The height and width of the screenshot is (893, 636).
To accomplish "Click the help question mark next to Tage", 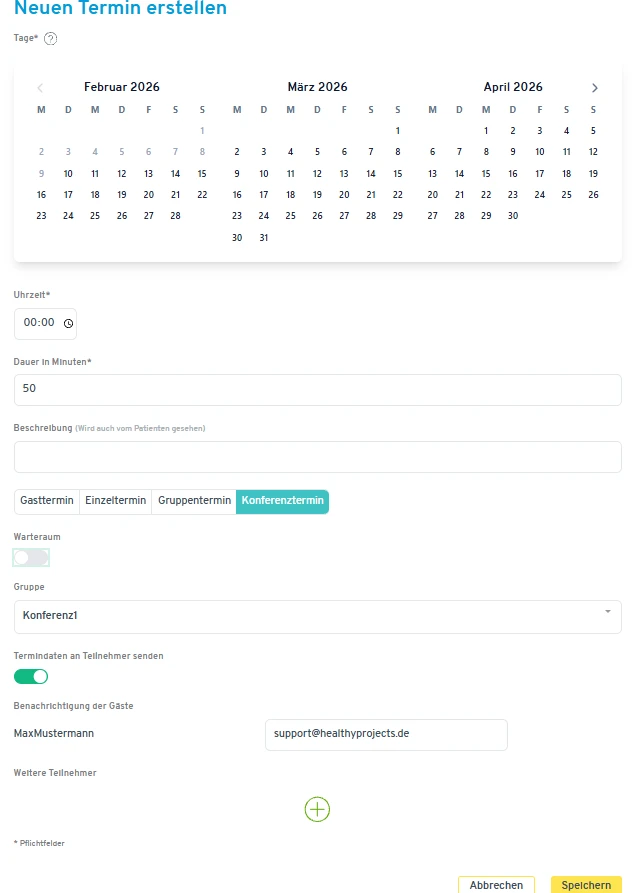I will click(x=51, y=39).
